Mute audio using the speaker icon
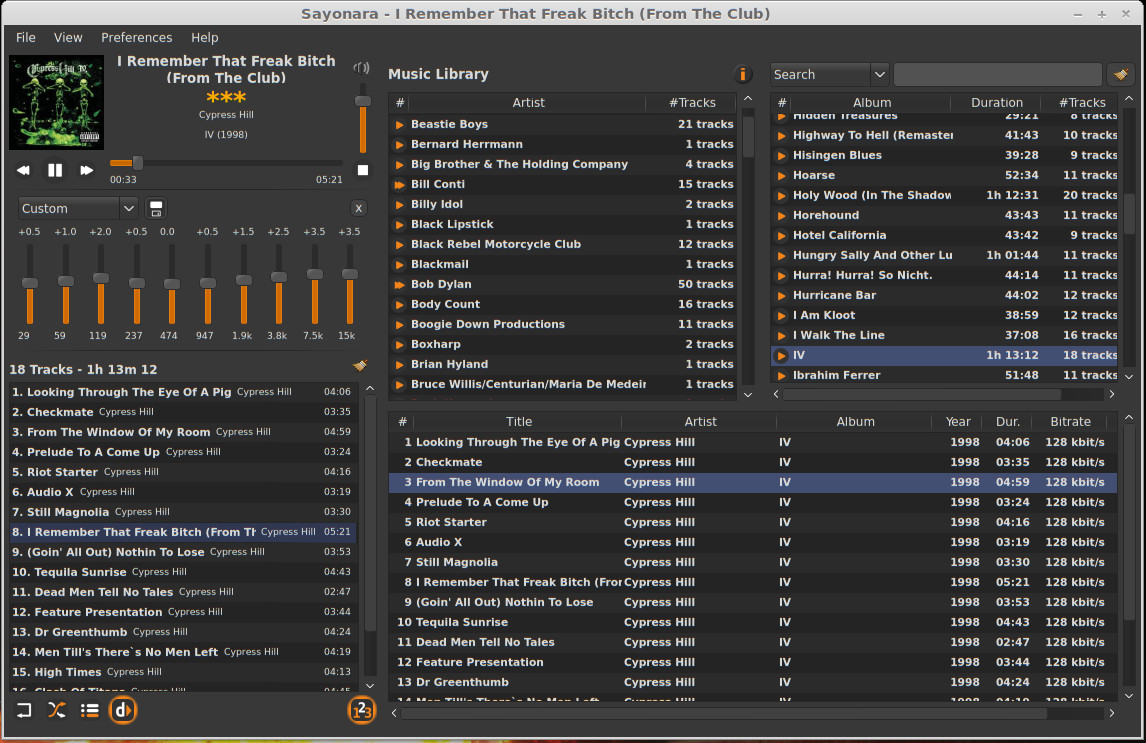Viewport: 1146px width, 743px height. click(x=362, y=68)
